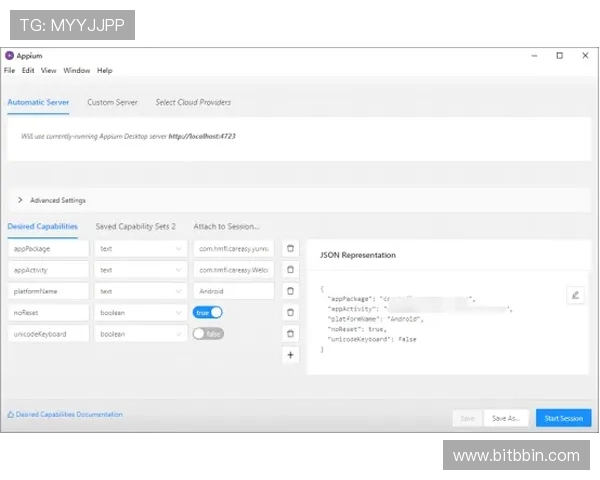
Task: Enable the unicodeKeyboard toggle
Action: (x=208, y=333)
